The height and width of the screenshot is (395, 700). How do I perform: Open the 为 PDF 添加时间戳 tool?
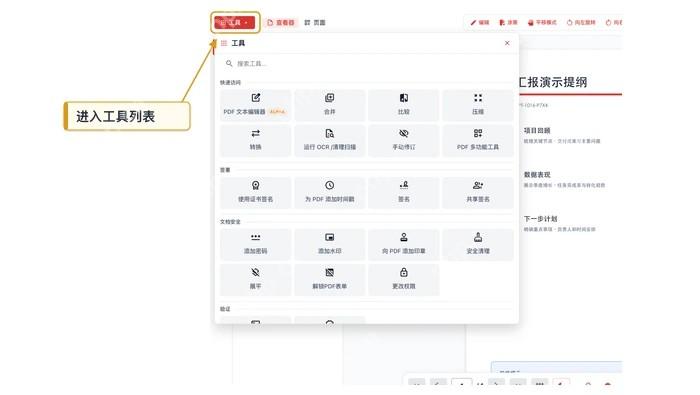pyautogui.click(x=329, y=192)
